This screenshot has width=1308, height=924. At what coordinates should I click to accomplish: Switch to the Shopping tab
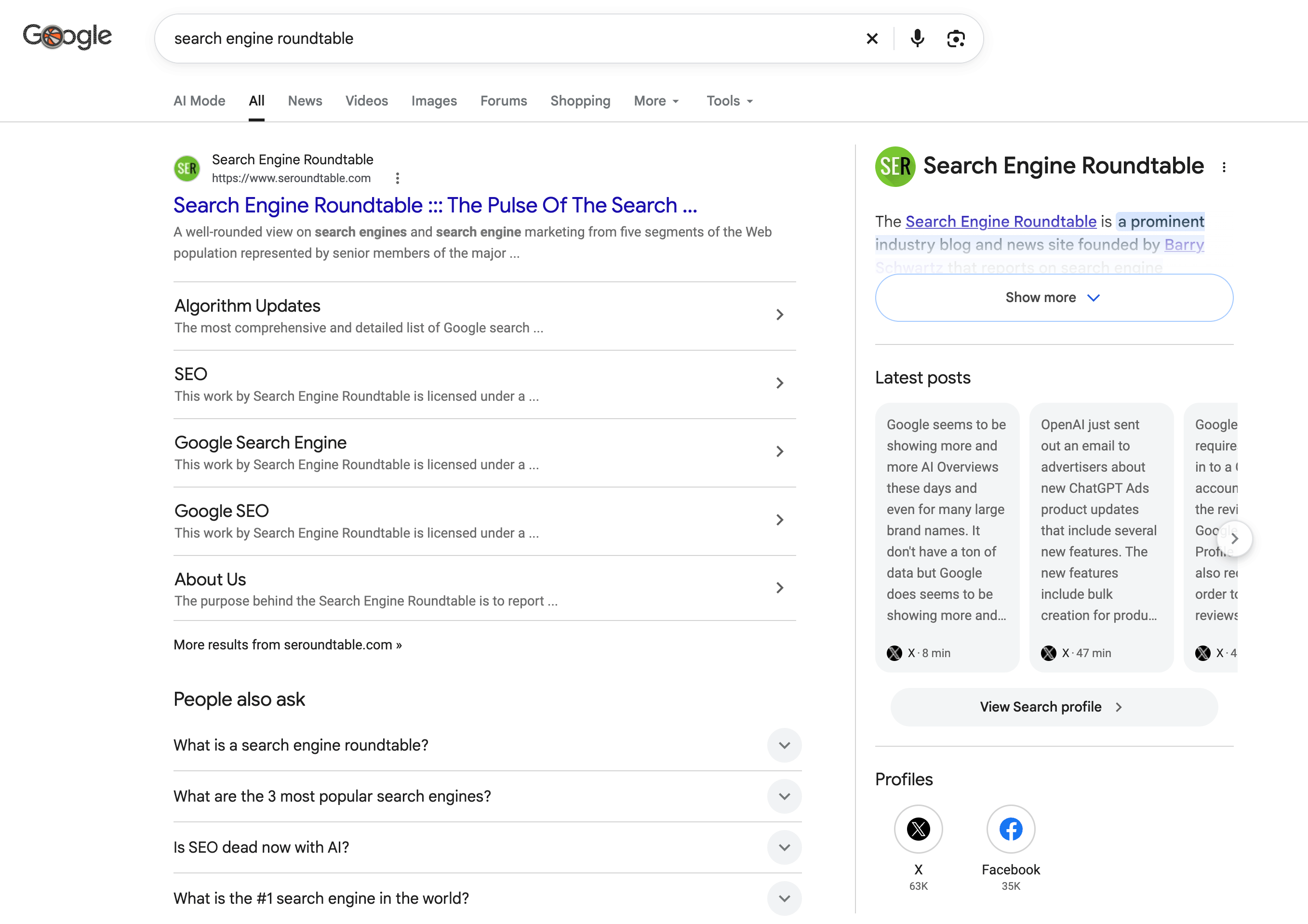pyautogui.click(x=581, y=101)
